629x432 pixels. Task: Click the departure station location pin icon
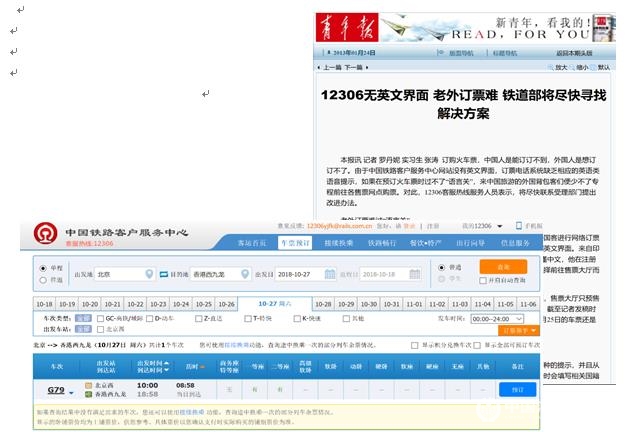tap(149, 274)
